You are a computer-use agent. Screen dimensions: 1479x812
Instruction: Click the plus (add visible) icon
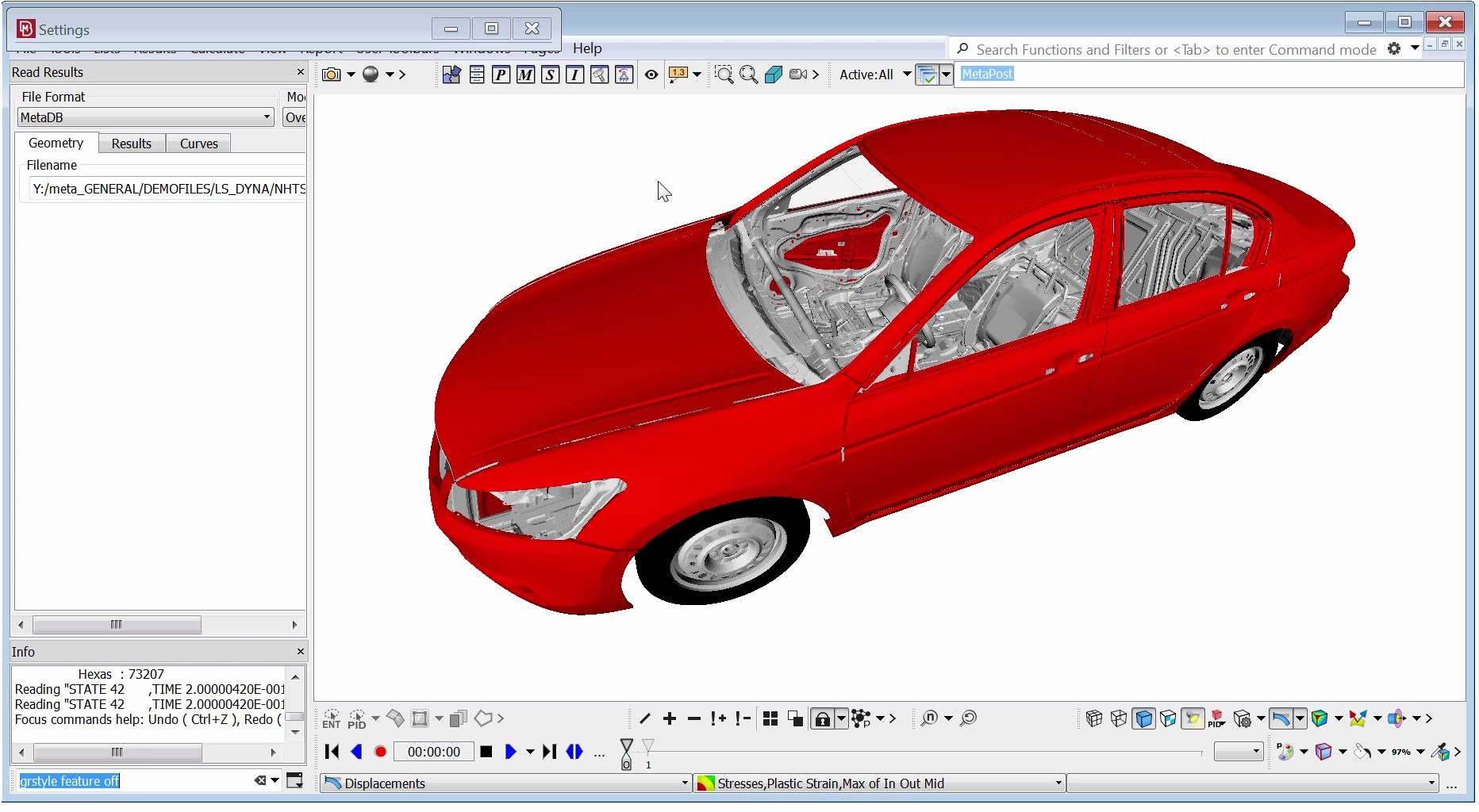[x=670, y=718]
